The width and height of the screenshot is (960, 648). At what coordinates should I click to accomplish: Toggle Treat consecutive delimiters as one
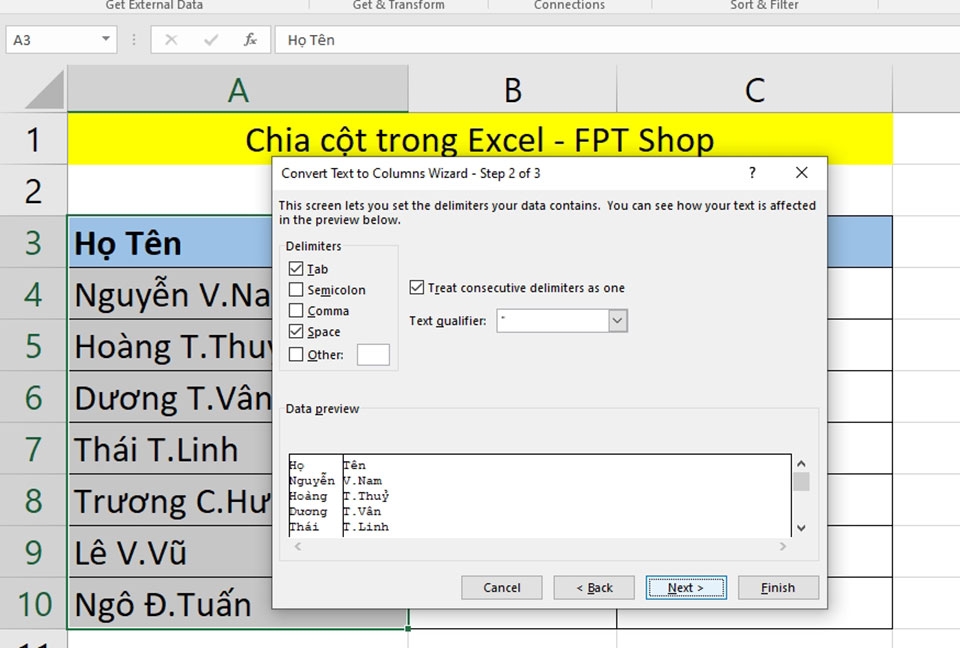(x=416, y=287)
